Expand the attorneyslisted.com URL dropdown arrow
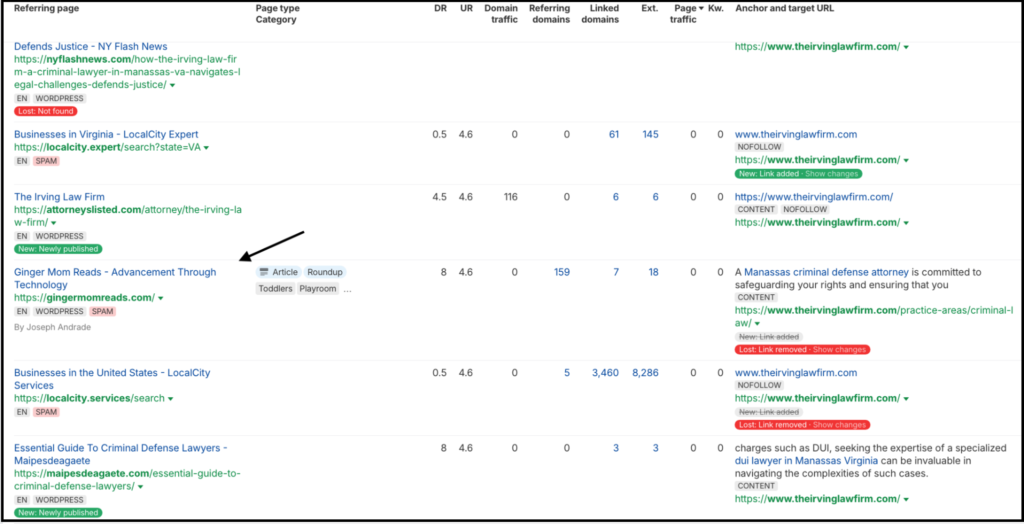 (x=53, y=223)
